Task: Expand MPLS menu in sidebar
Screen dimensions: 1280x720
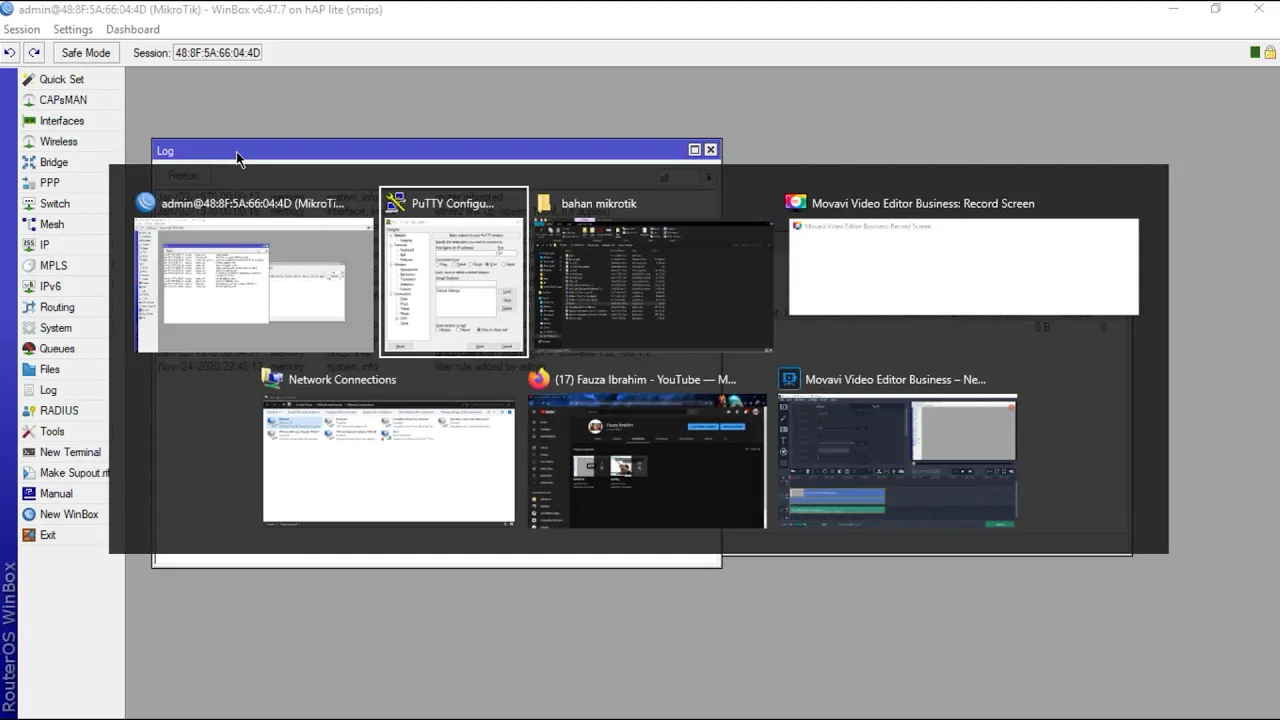Action: point(53,266)
